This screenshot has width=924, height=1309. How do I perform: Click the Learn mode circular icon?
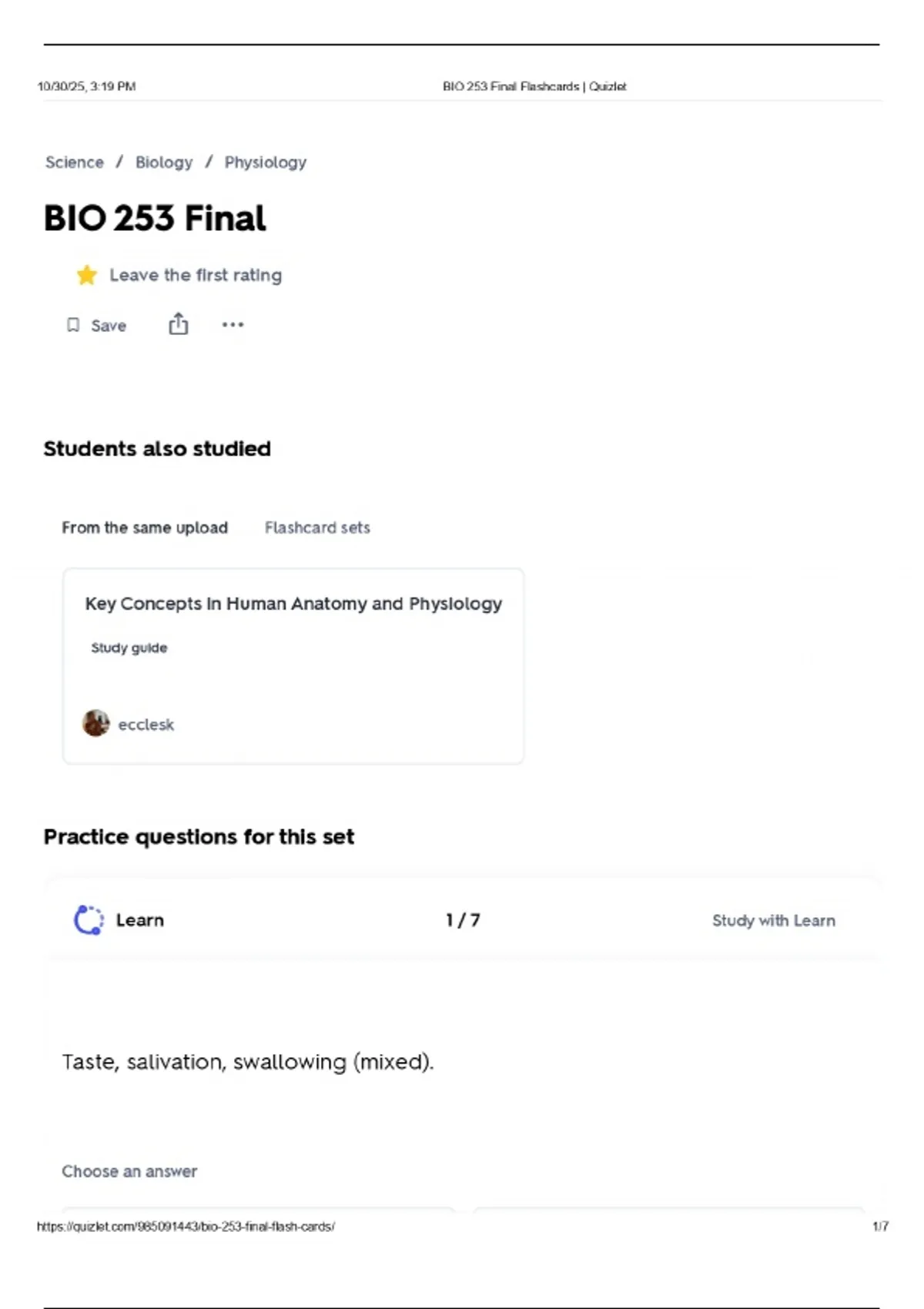[89, 920]
